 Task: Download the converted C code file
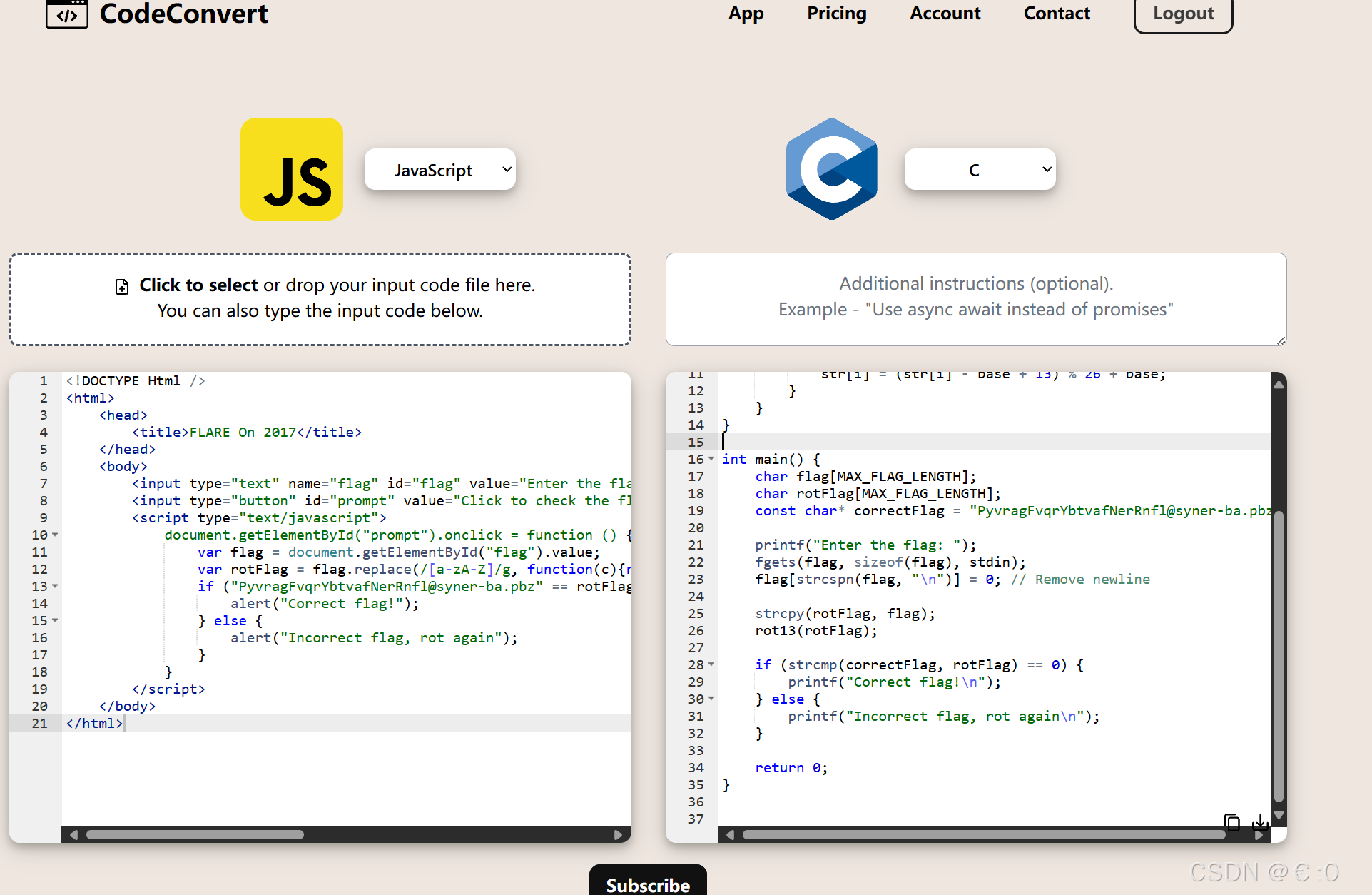coord(1261,821)
